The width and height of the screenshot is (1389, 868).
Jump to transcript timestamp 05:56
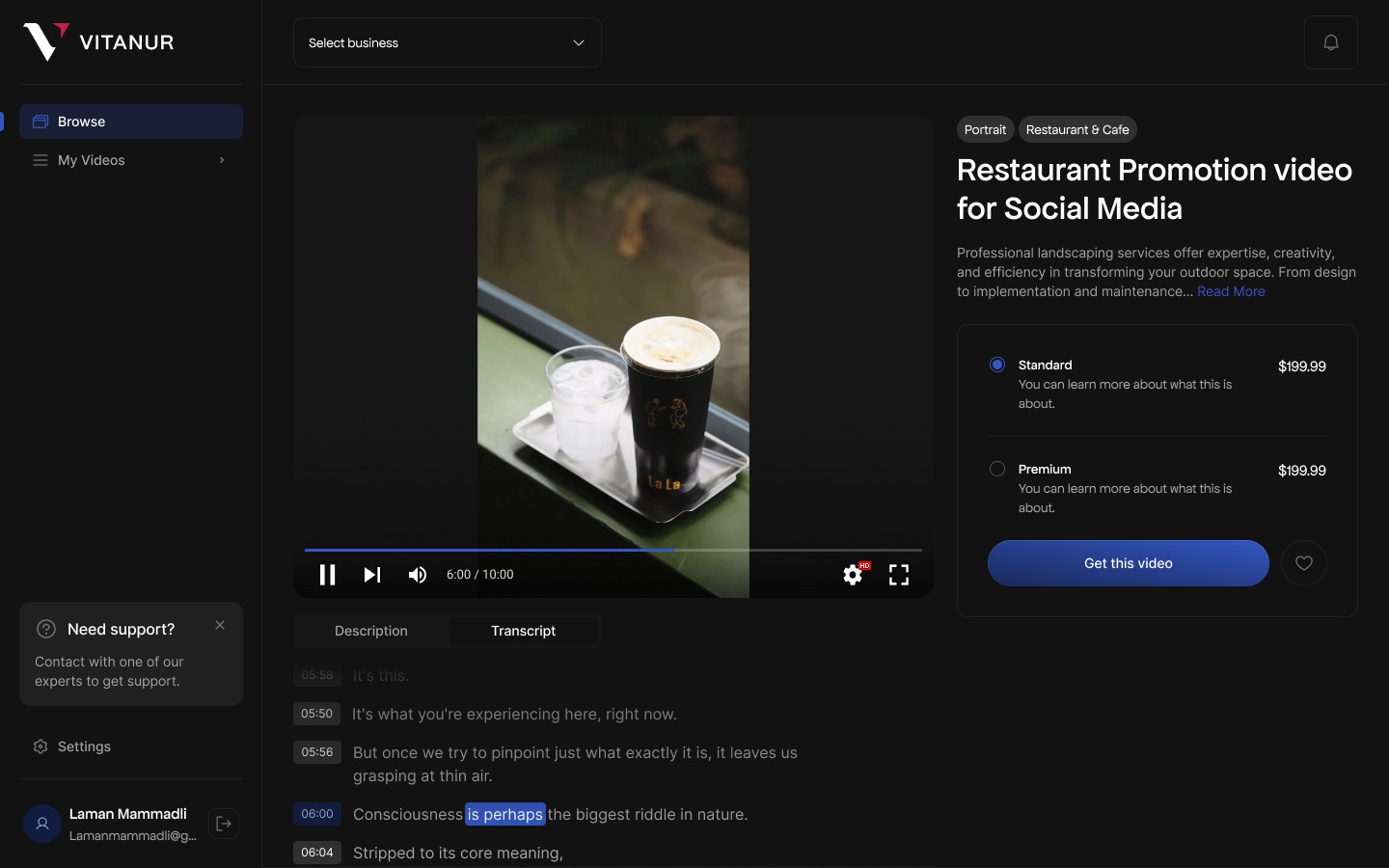(x=317, y=752)
